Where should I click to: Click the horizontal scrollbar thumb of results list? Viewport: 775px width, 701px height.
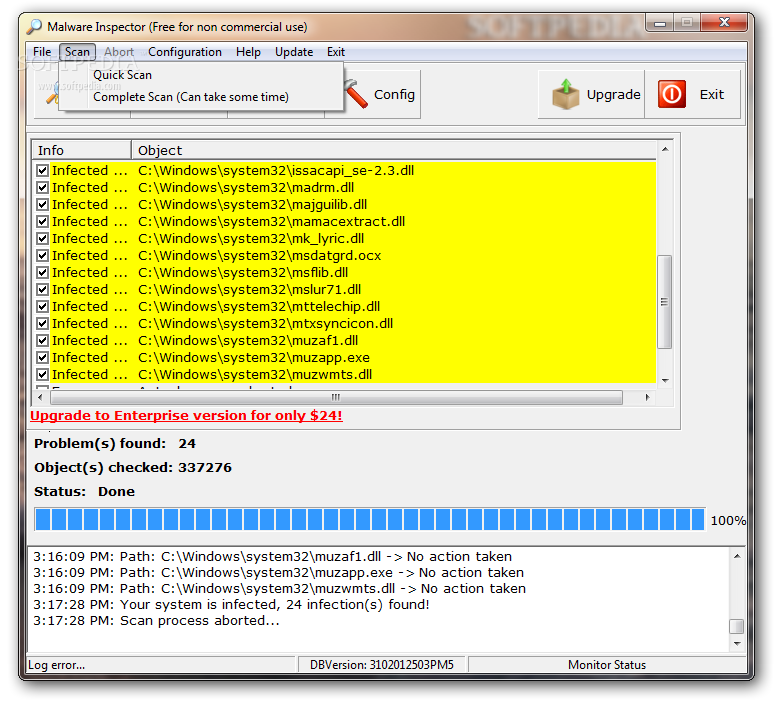tap(336, 397)
